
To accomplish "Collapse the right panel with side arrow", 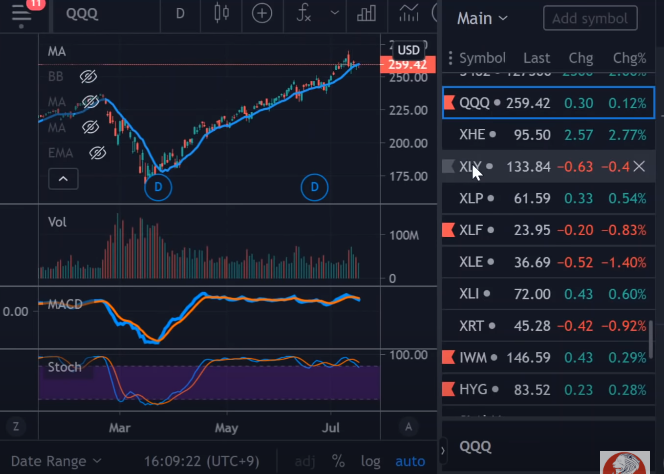I will point(443,451).
